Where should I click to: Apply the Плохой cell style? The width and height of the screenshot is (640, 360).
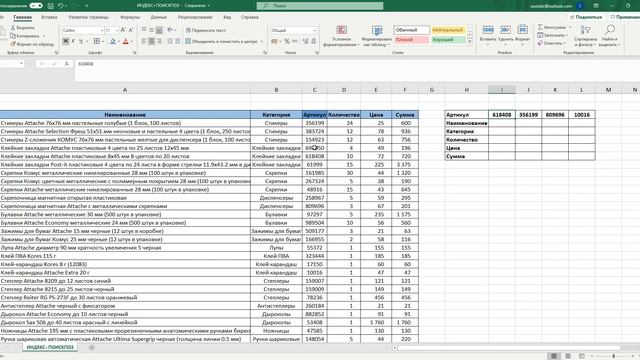click(x=411, y=40)
